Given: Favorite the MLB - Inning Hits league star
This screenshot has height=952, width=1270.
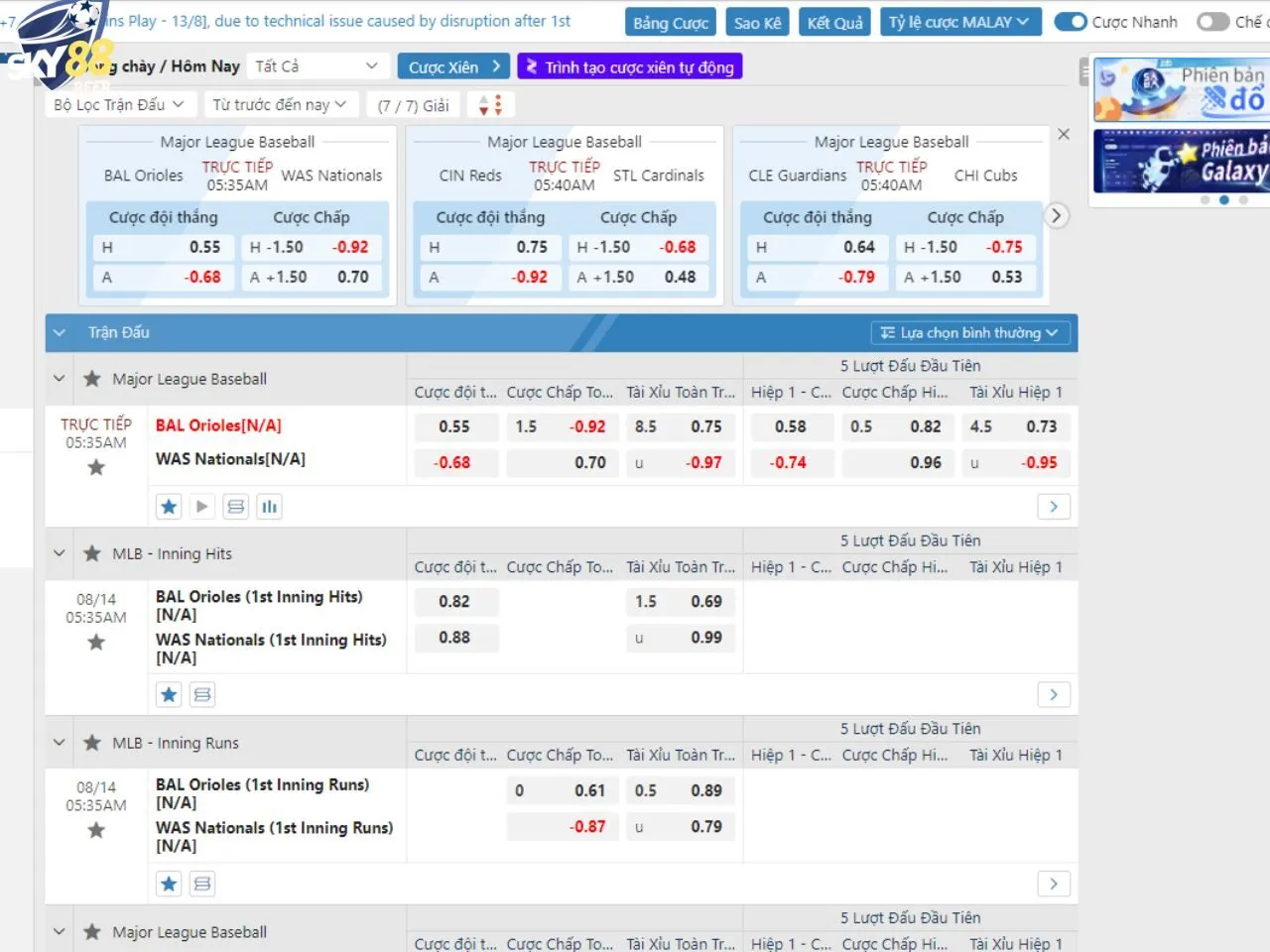Looking at the screenshot, I should point(92,553).
